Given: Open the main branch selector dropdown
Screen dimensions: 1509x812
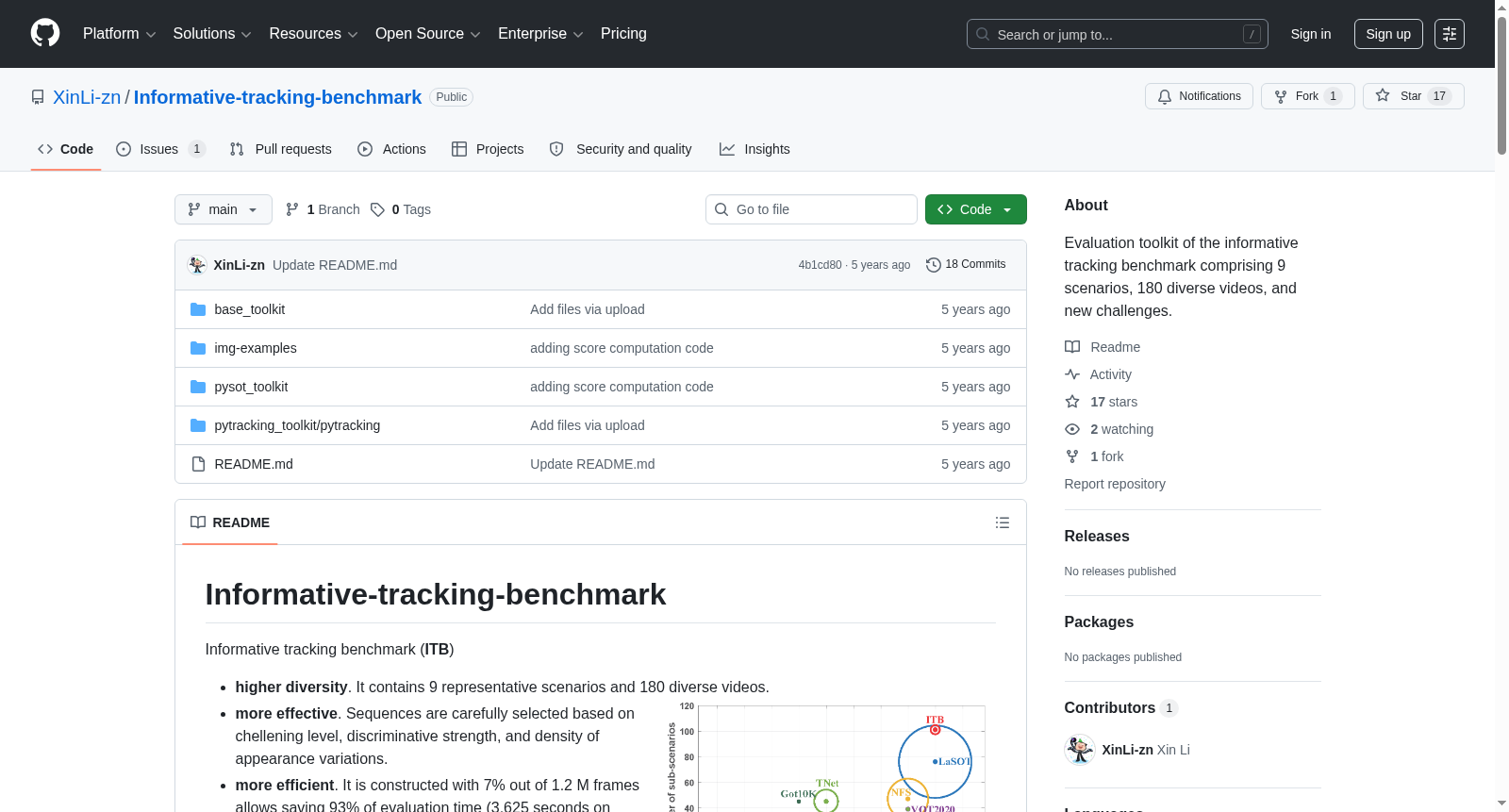Looking at the screenshot, I should tap(224, 209).
